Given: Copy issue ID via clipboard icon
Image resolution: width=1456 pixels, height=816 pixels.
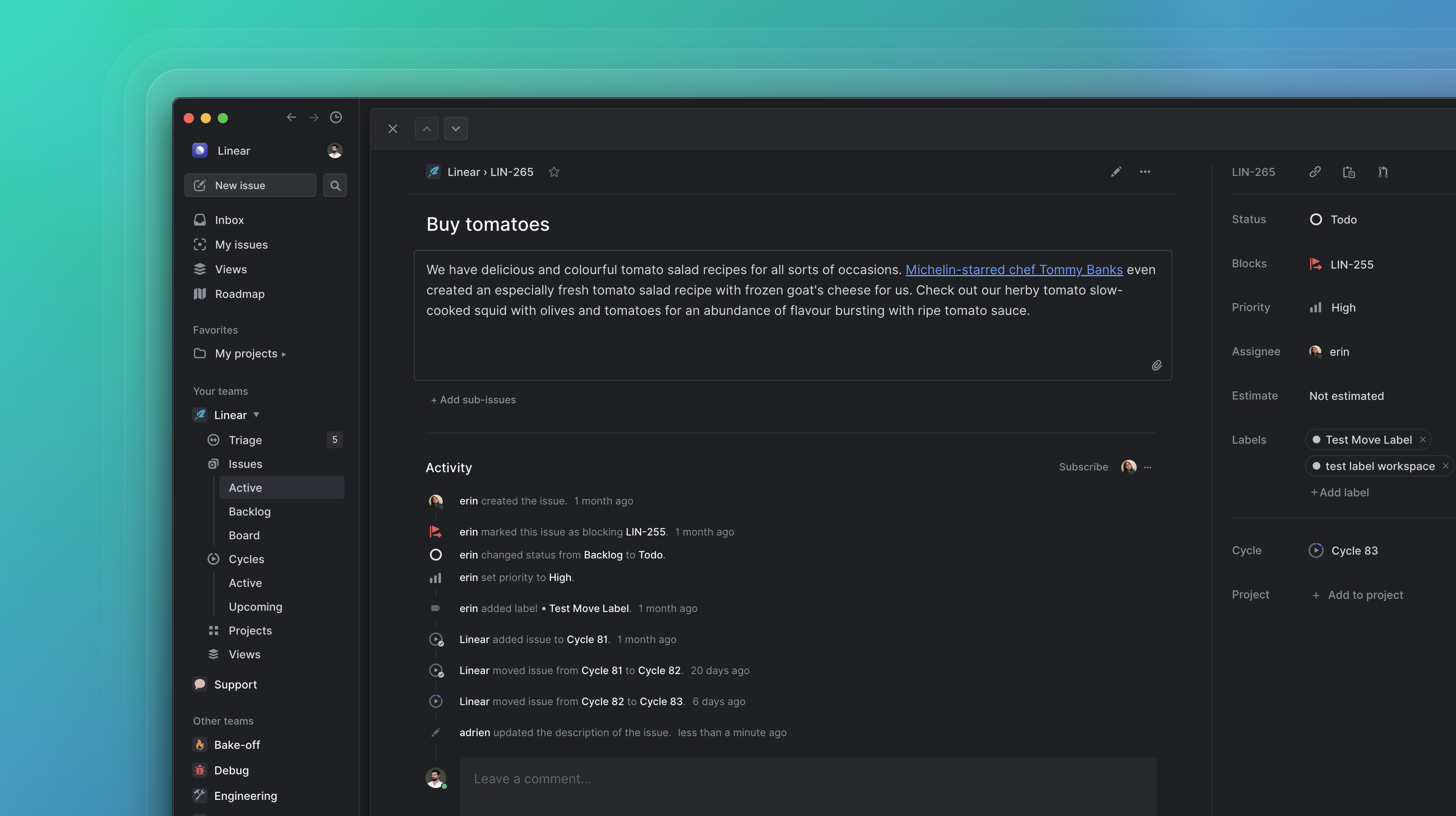Looking at the screenshot, I should pos(1348,172).
